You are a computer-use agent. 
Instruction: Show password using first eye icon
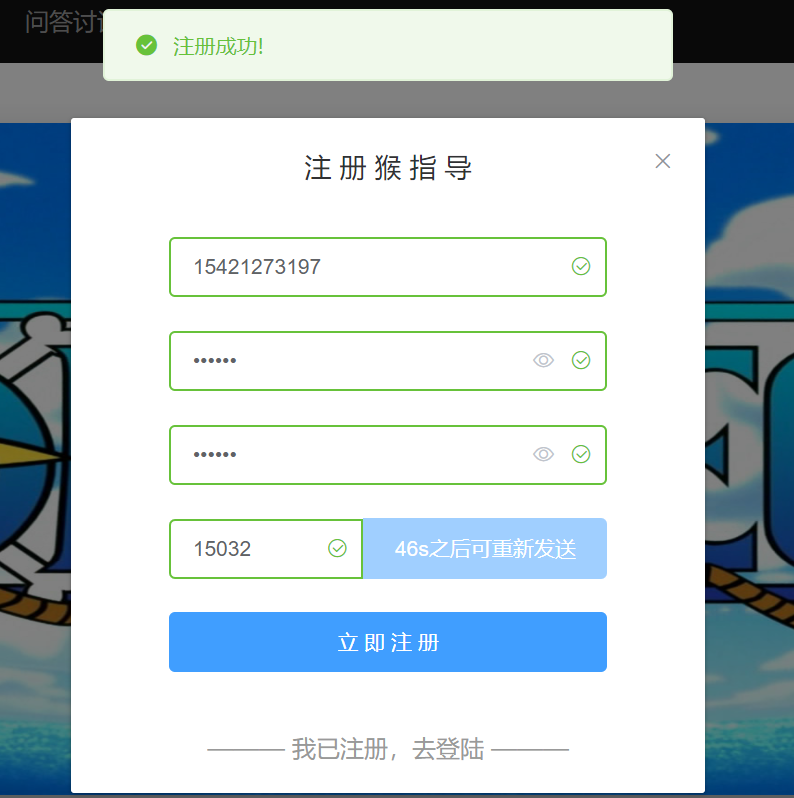tap(543, 360)
